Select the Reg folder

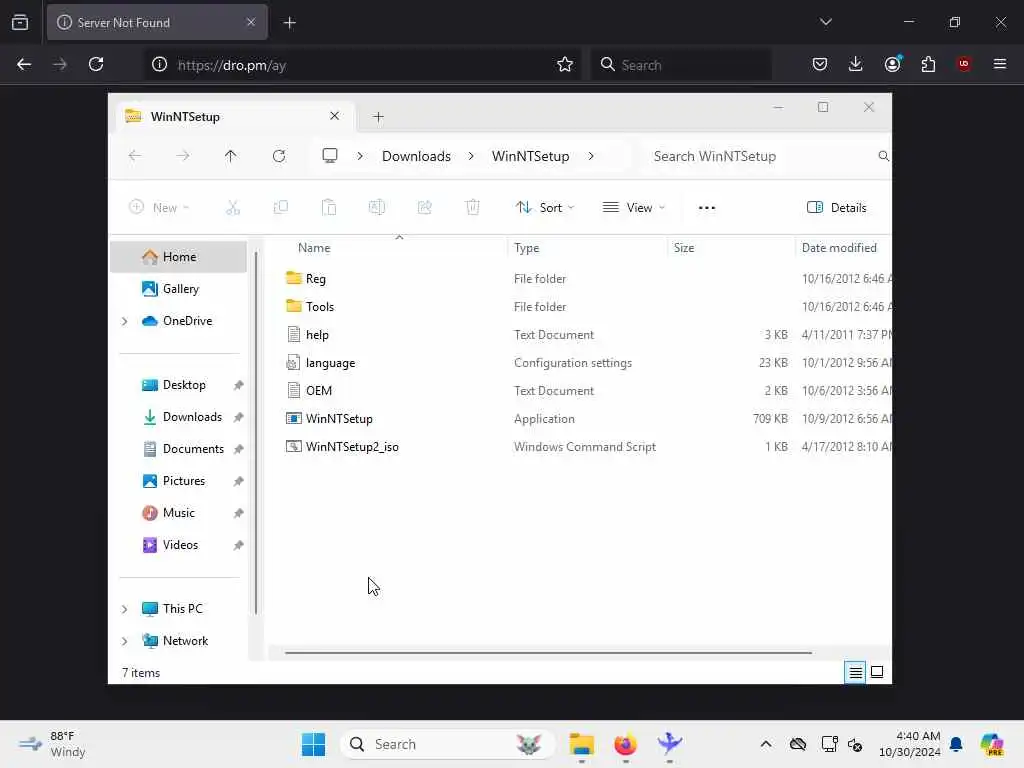click(x=315, y=279)
